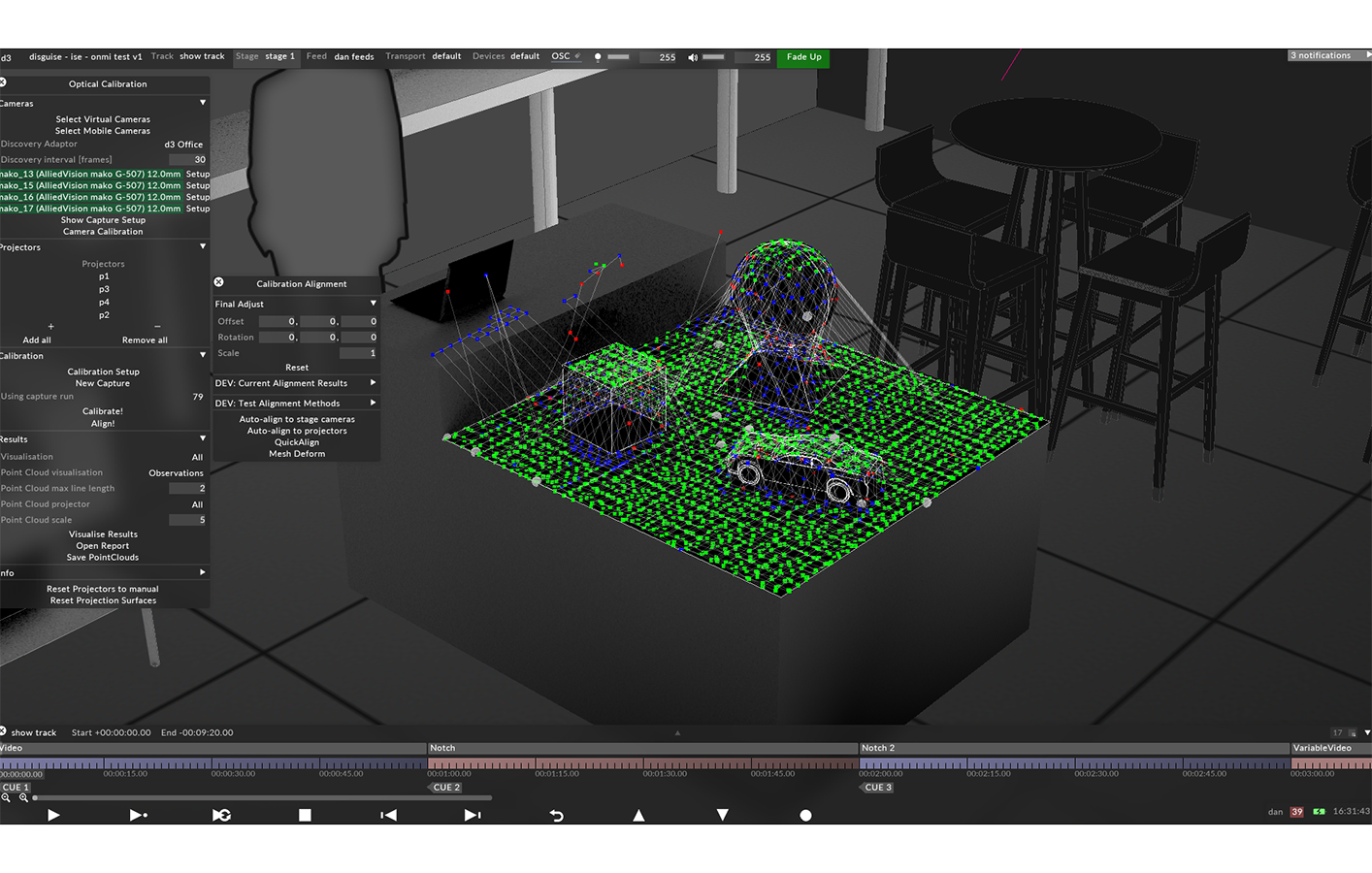
Task: Click the green status icon near the clock
Action: [1319, 811]
